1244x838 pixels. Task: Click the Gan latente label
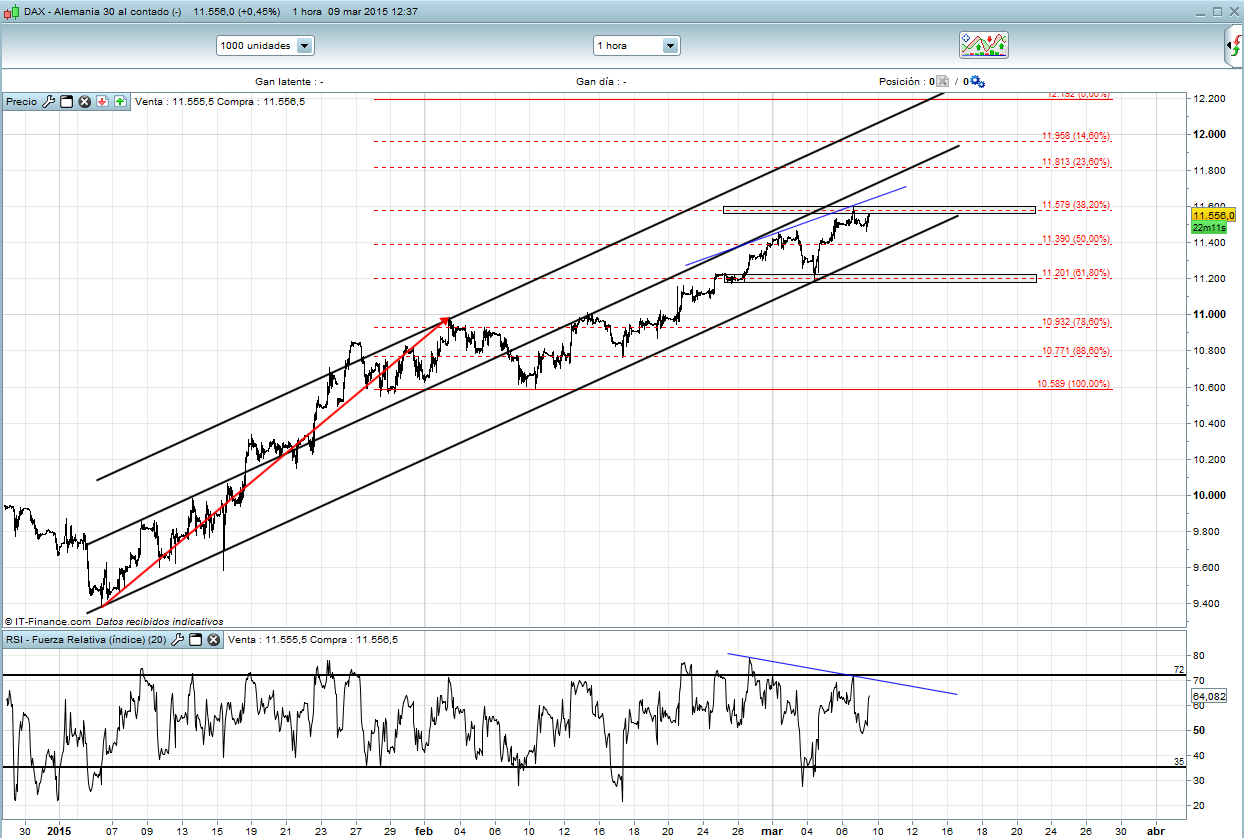(289, 82)
